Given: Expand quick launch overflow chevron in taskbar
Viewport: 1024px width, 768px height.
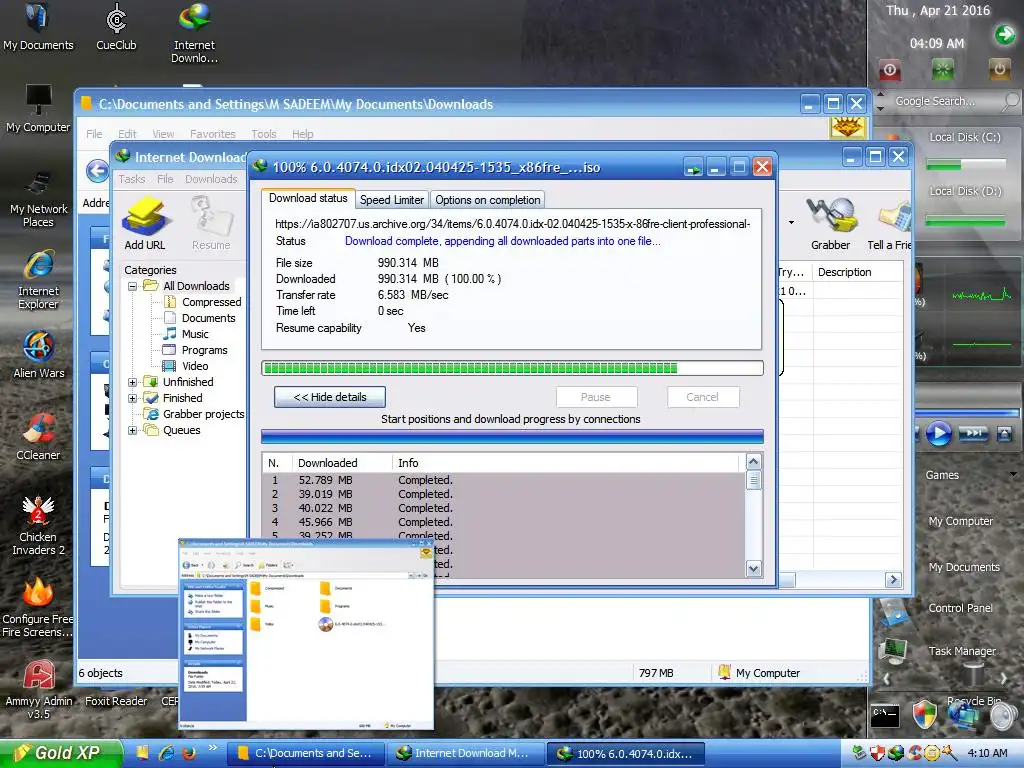Looking at the screenshot, I should pyautogui.click(x=213, y=748).
